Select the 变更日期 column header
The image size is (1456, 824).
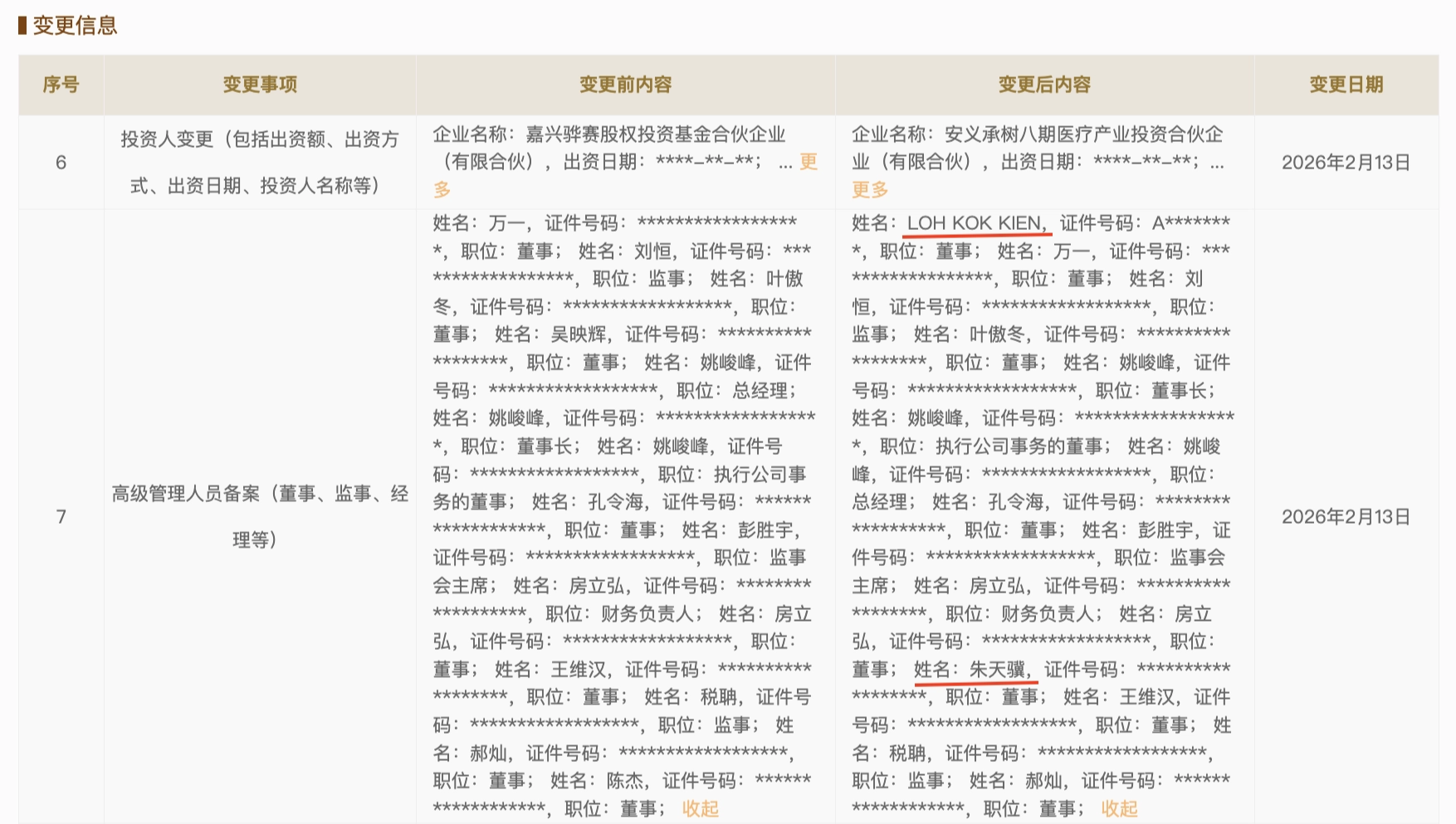1345,84
